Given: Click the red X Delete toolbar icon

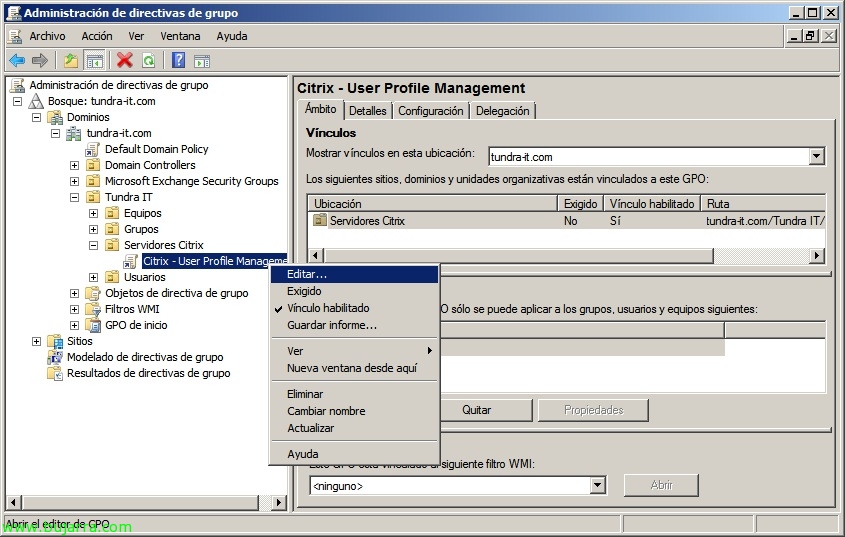Looking at the screenshot, I should coord(124,60).
